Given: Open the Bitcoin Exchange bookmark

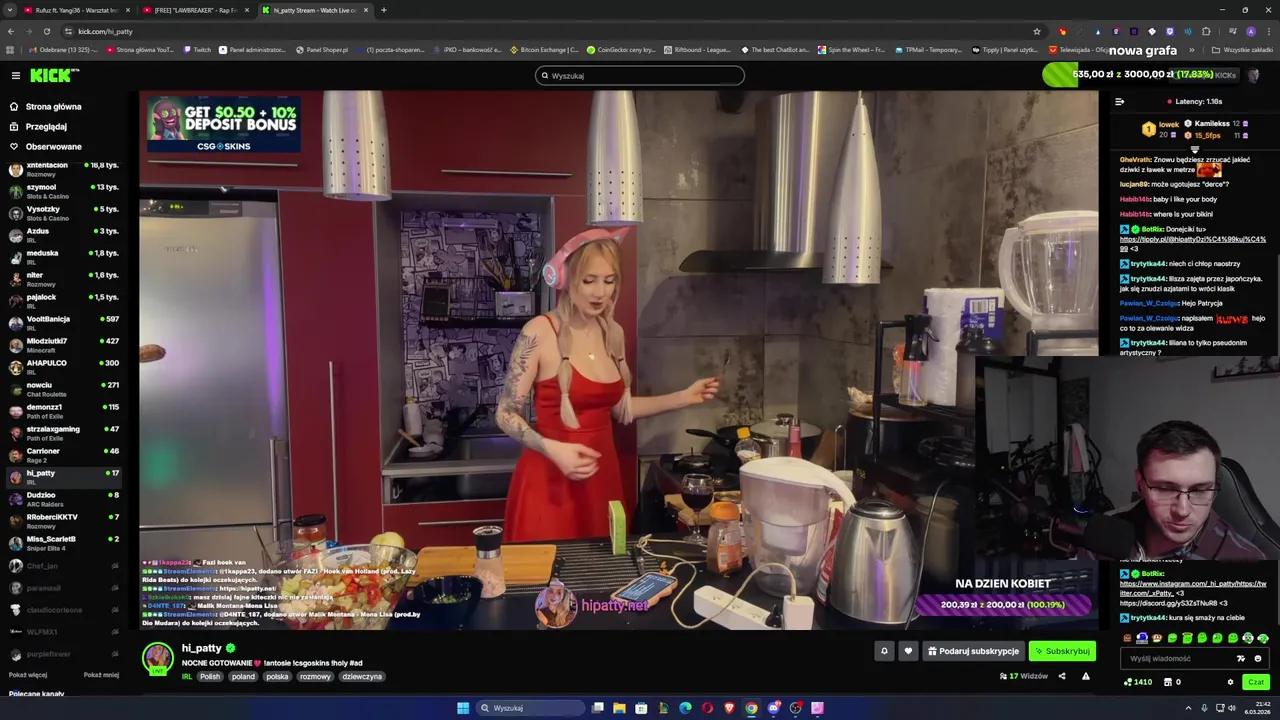Looking at the screenshot, I should 544,50.
